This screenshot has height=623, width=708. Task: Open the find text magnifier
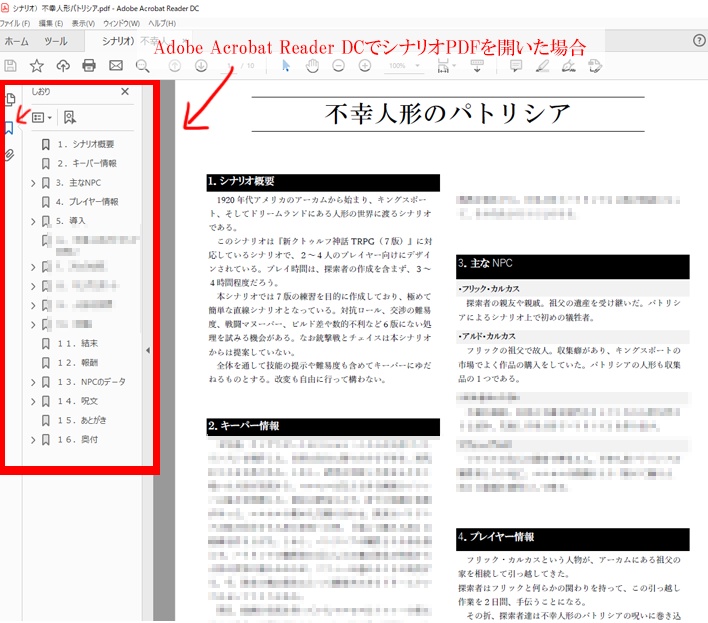coord(143,66)
